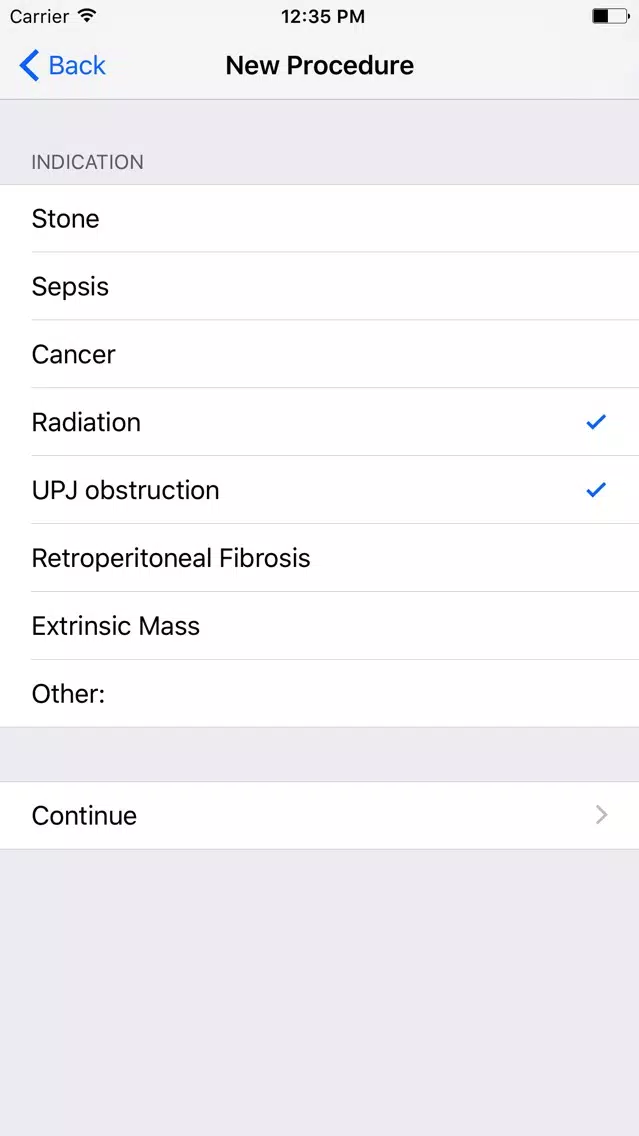Tap the Carrier label in status bar
This screenshot has width=639, height=1136.
point(40,15)
